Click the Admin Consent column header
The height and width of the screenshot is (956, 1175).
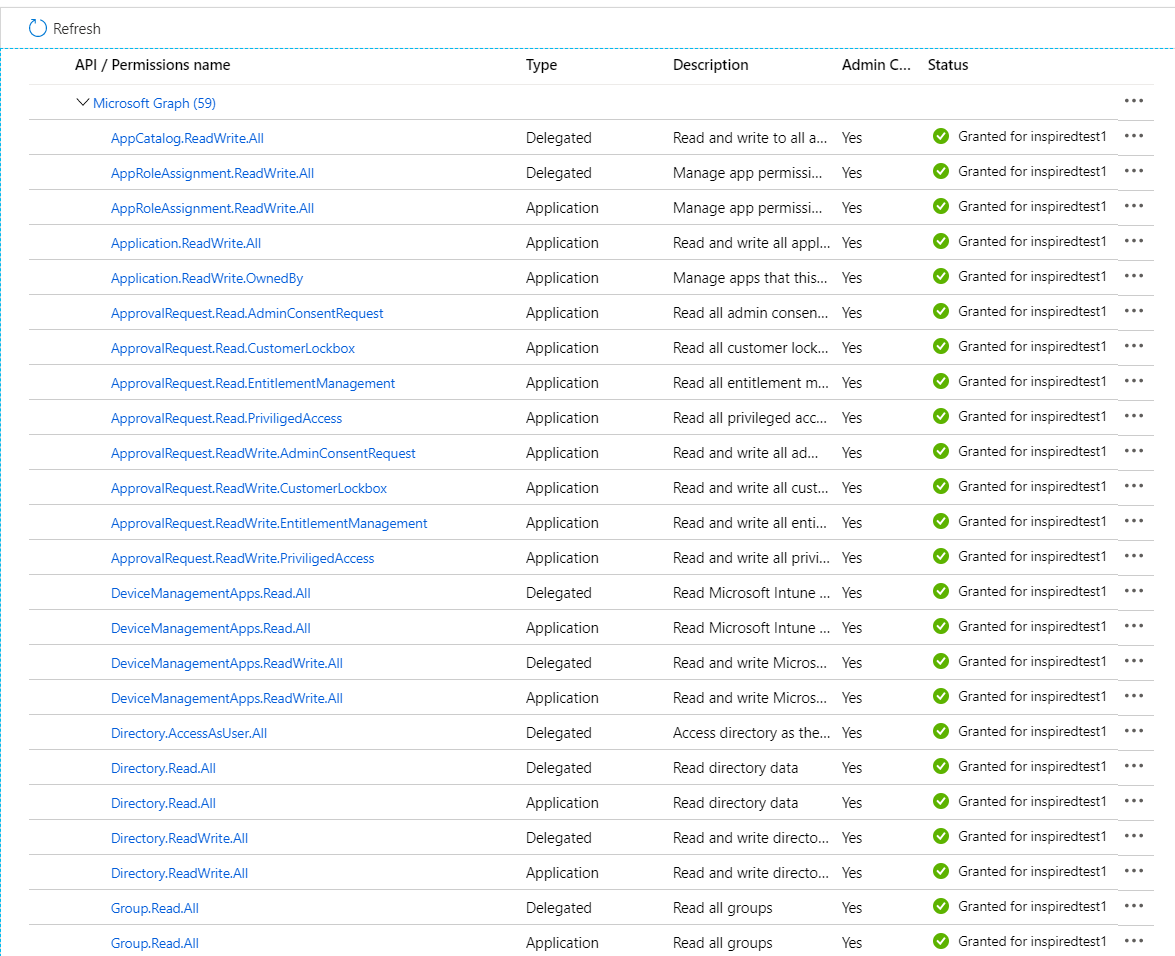click(876, 65)
